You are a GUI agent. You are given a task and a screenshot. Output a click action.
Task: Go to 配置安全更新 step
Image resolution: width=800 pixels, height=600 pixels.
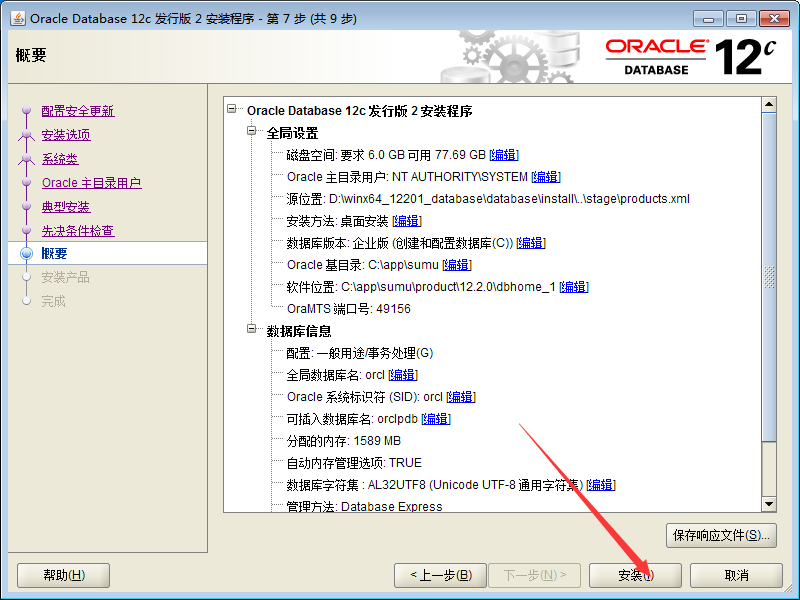78,111
